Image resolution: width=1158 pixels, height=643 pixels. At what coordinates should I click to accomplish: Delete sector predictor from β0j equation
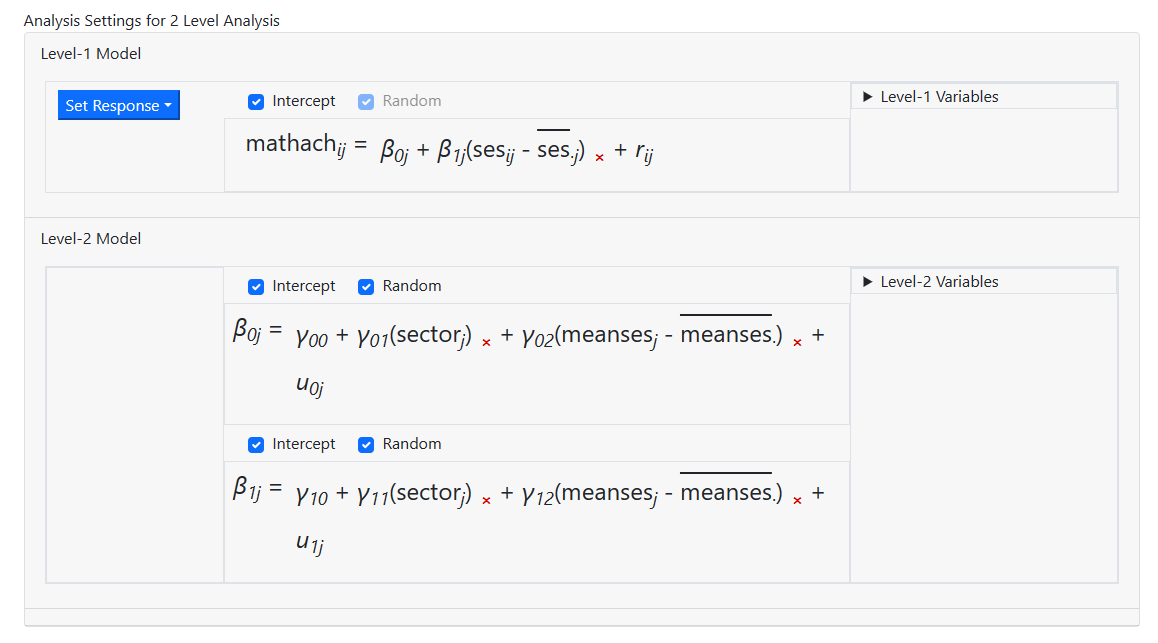point(487,343)
